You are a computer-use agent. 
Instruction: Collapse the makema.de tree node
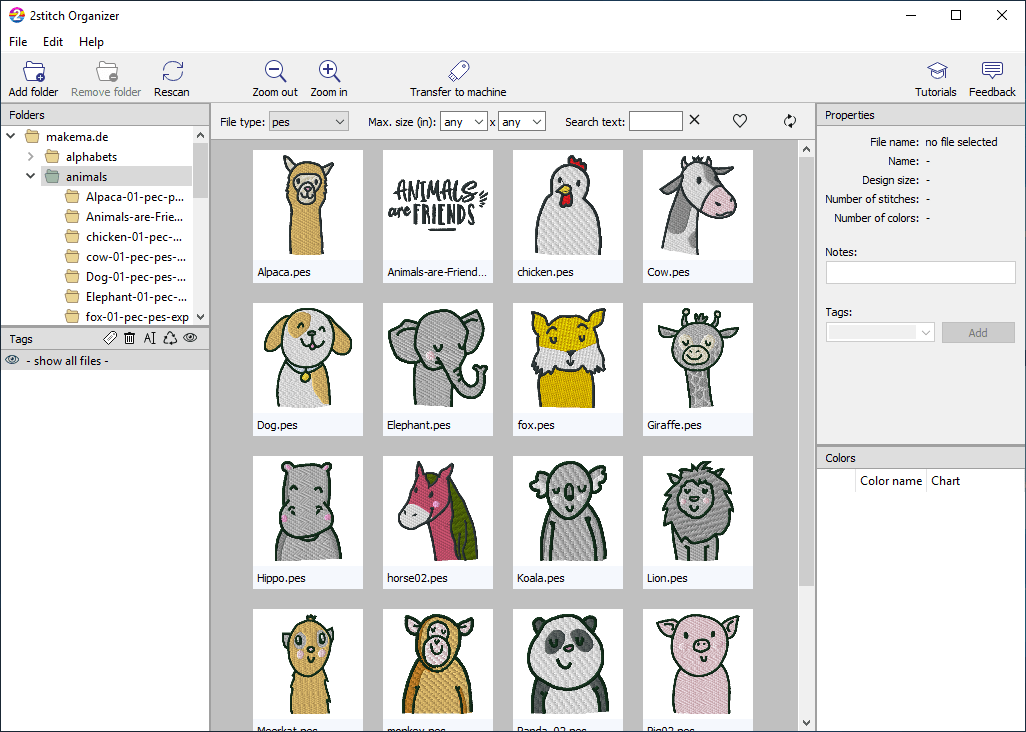coord(11,136)
